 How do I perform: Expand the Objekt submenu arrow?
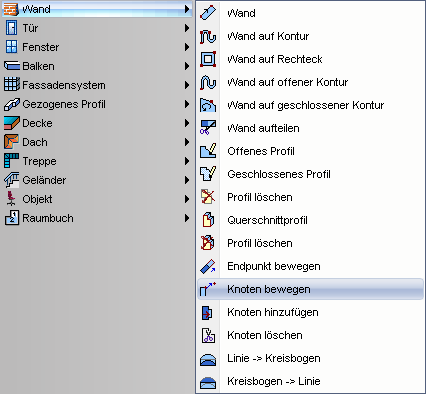click(187, 199)
